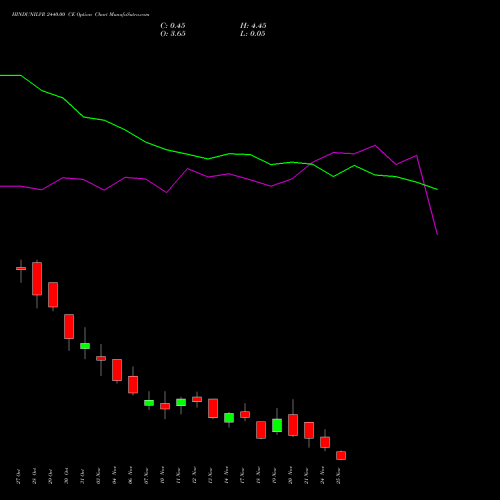Image resolution: width=500 pixels, height=500 pixels.
Task: Click the '19 Nov' date axis label
Action: coord(274,476)
